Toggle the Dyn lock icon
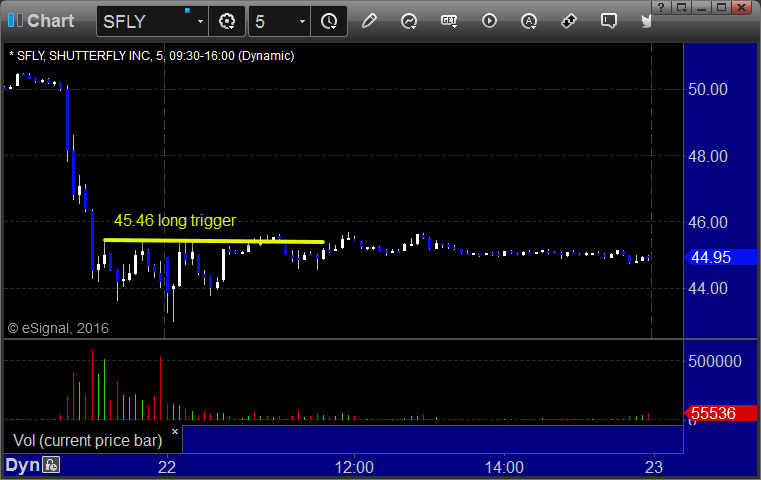The image size is (761, 480). [x=51, y=465]
